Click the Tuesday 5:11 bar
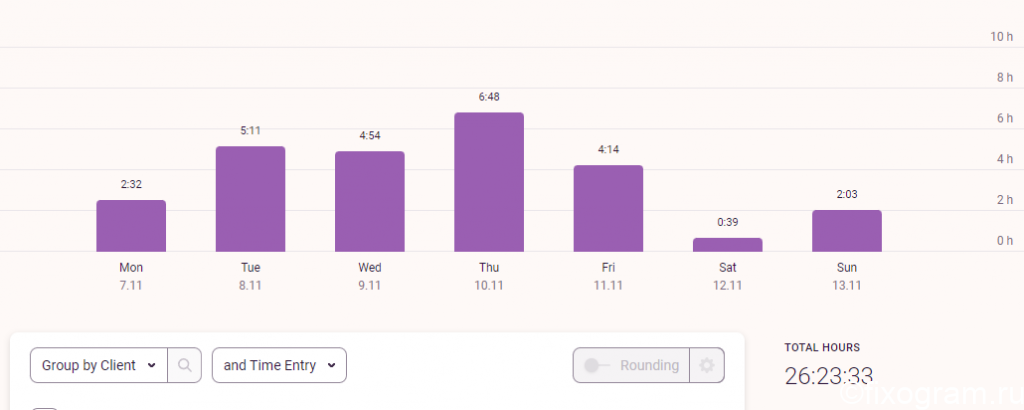The image size is (1024, 410). click(x=250, y=199)
